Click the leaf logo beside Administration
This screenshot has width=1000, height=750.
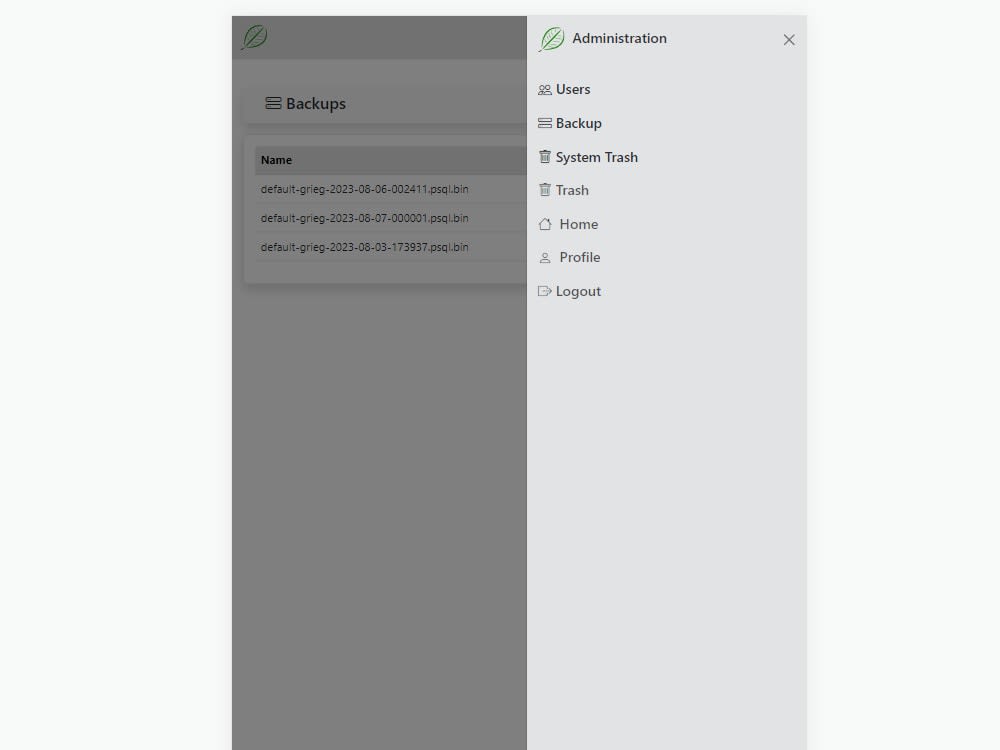point(552,39)
